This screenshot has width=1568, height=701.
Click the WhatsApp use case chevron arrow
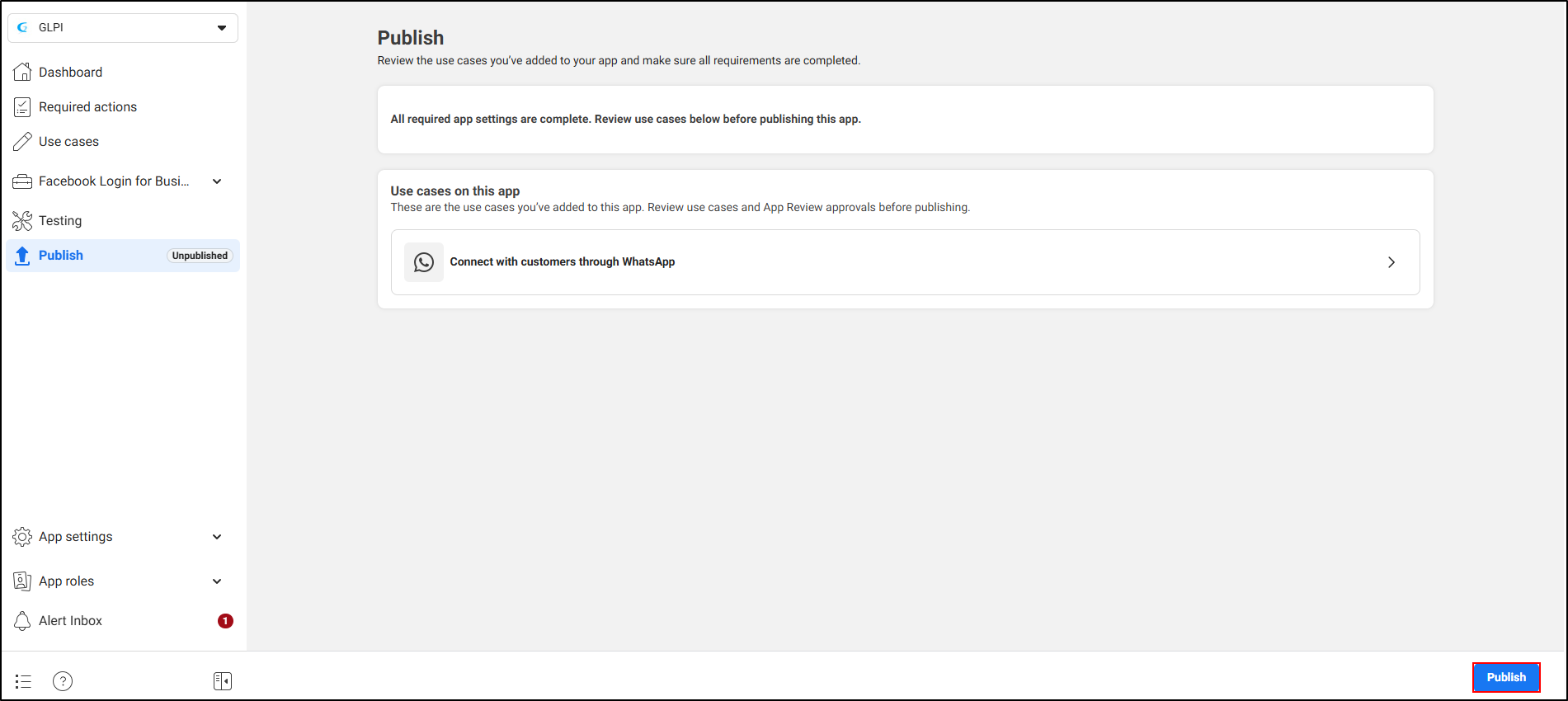click(1391, 262)
